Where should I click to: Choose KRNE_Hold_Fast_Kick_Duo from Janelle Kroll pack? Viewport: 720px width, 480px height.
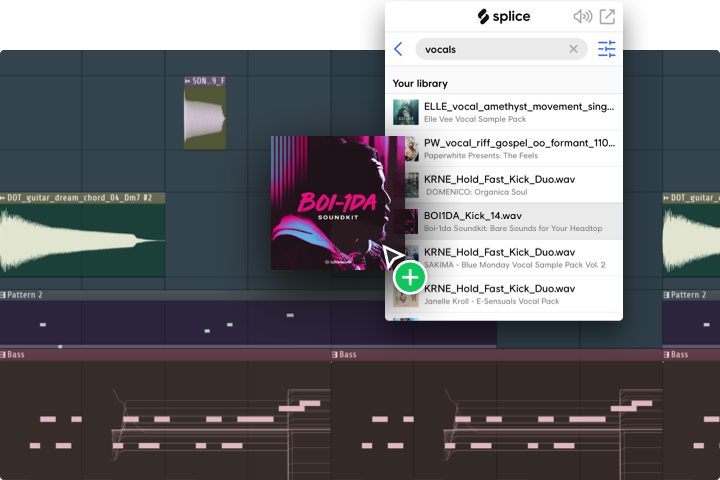pyautogui.click(x=504, y=294)
